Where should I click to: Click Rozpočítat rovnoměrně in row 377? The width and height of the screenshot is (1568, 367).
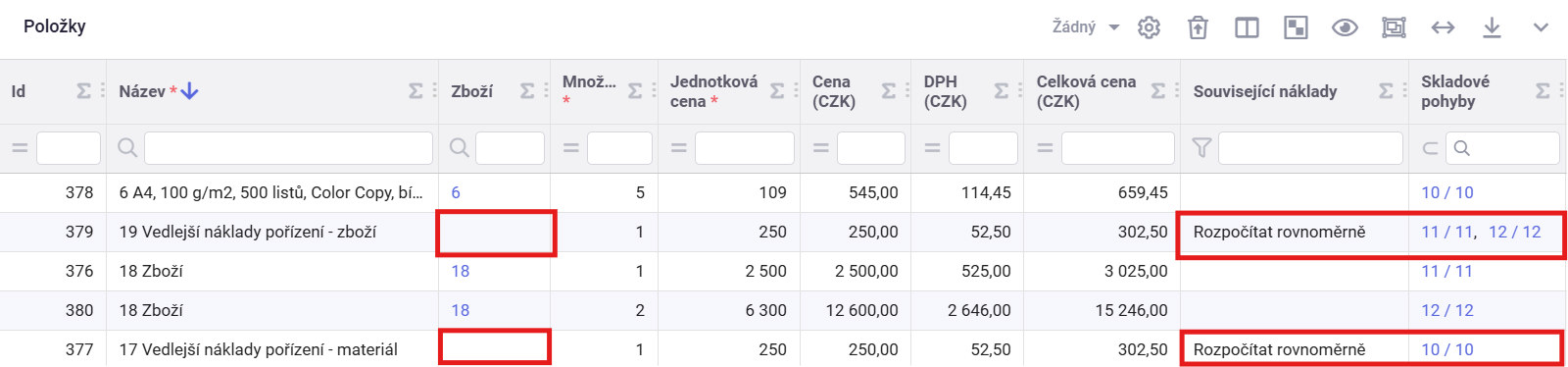pos(1279,349)
